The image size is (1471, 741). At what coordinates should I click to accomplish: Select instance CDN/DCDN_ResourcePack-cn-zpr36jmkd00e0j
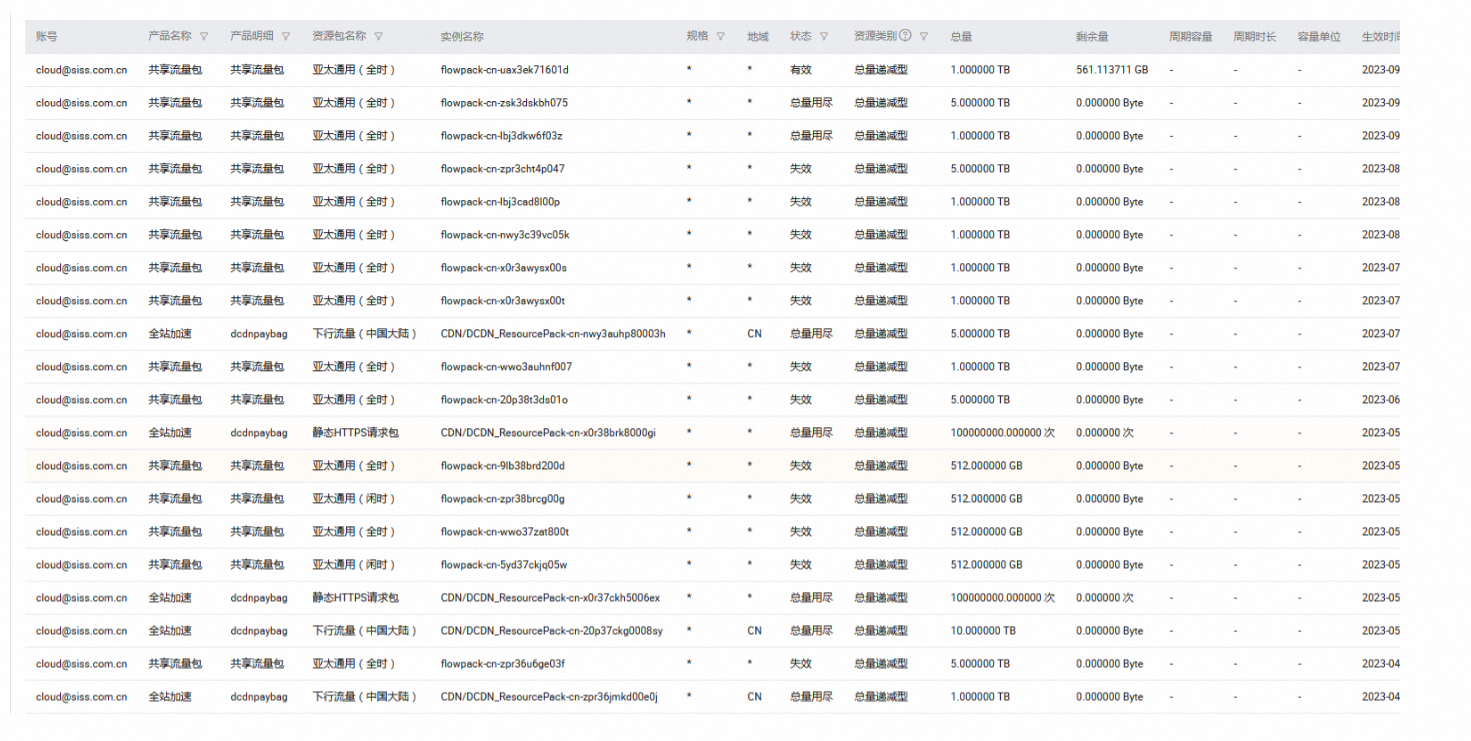[549, 697]
